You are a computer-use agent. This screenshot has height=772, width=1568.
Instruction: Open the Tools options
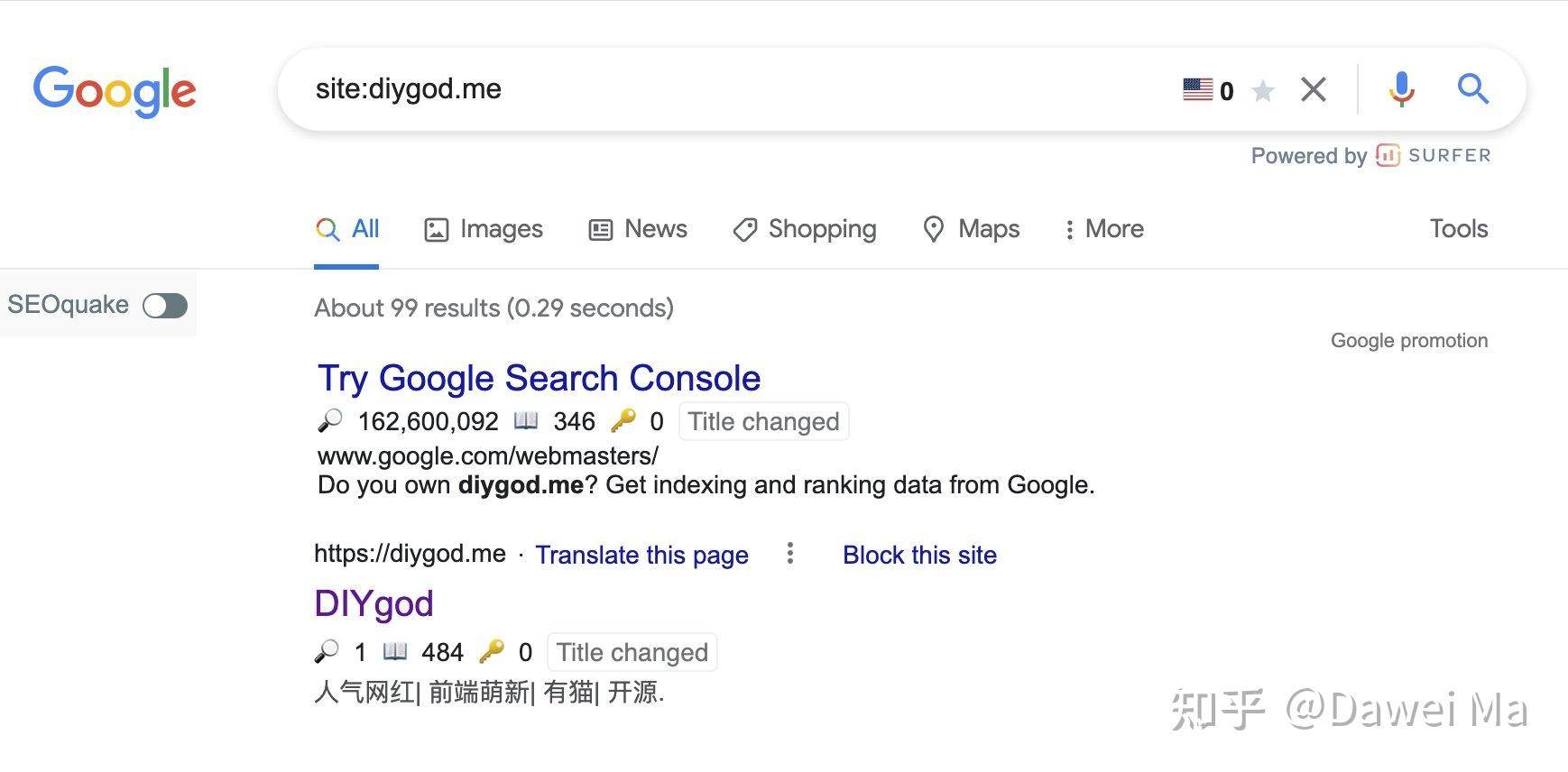tap(1458, 229)
